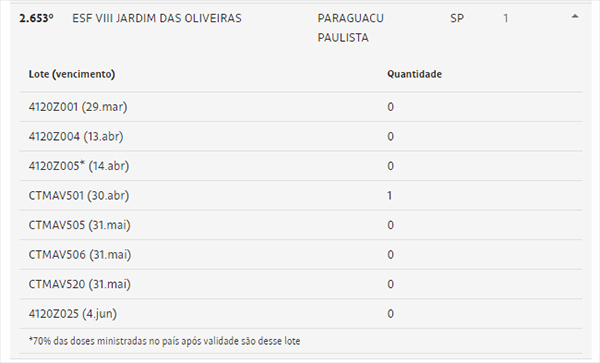
Task: Select lot CTMAV506 (31.mai) row
Action: point(301,254)
